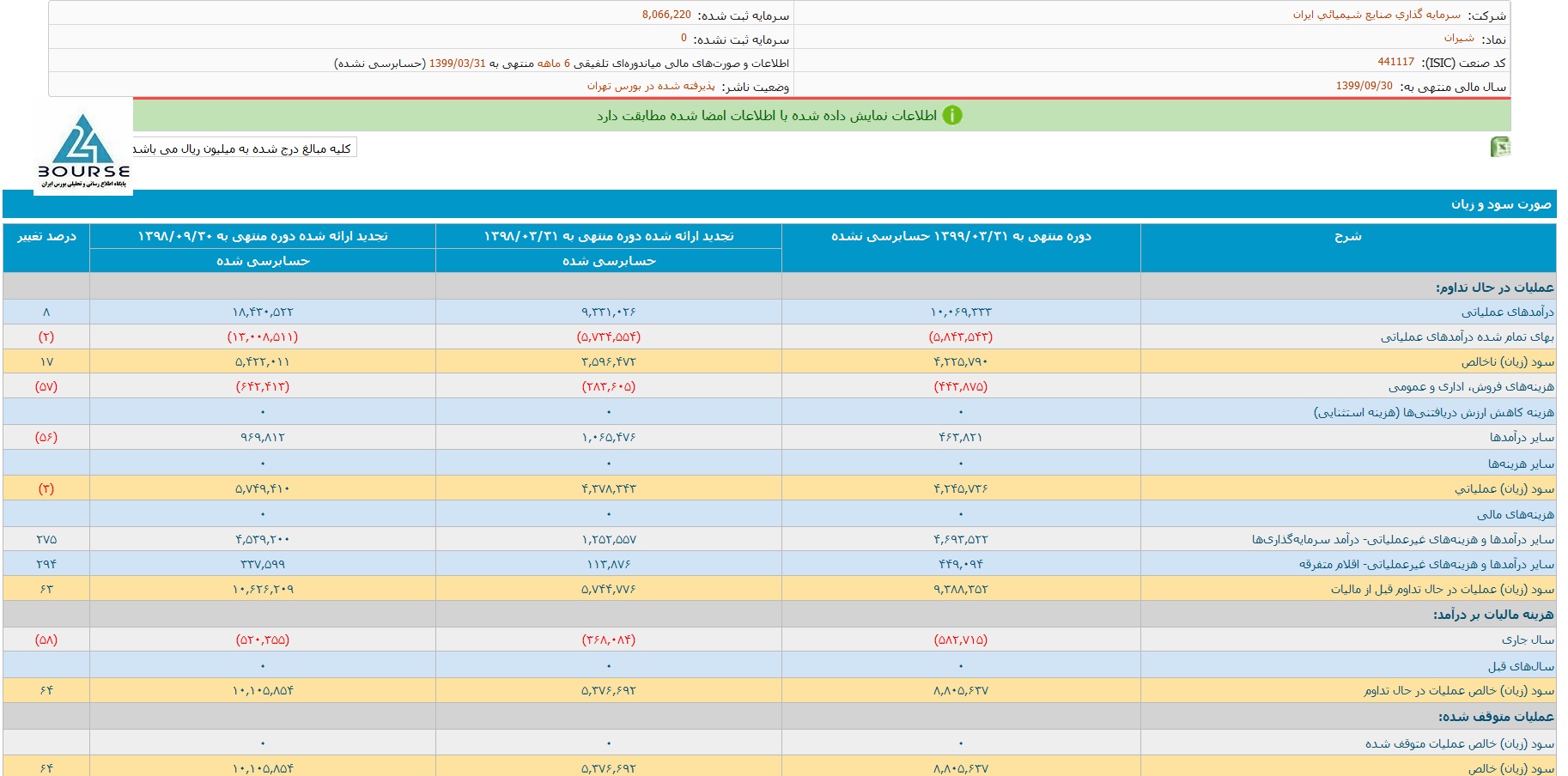The width and height of the screenshot is (1568, 776).
Task: Select fiscal year end 1399/09/30
Action: 1364,86
